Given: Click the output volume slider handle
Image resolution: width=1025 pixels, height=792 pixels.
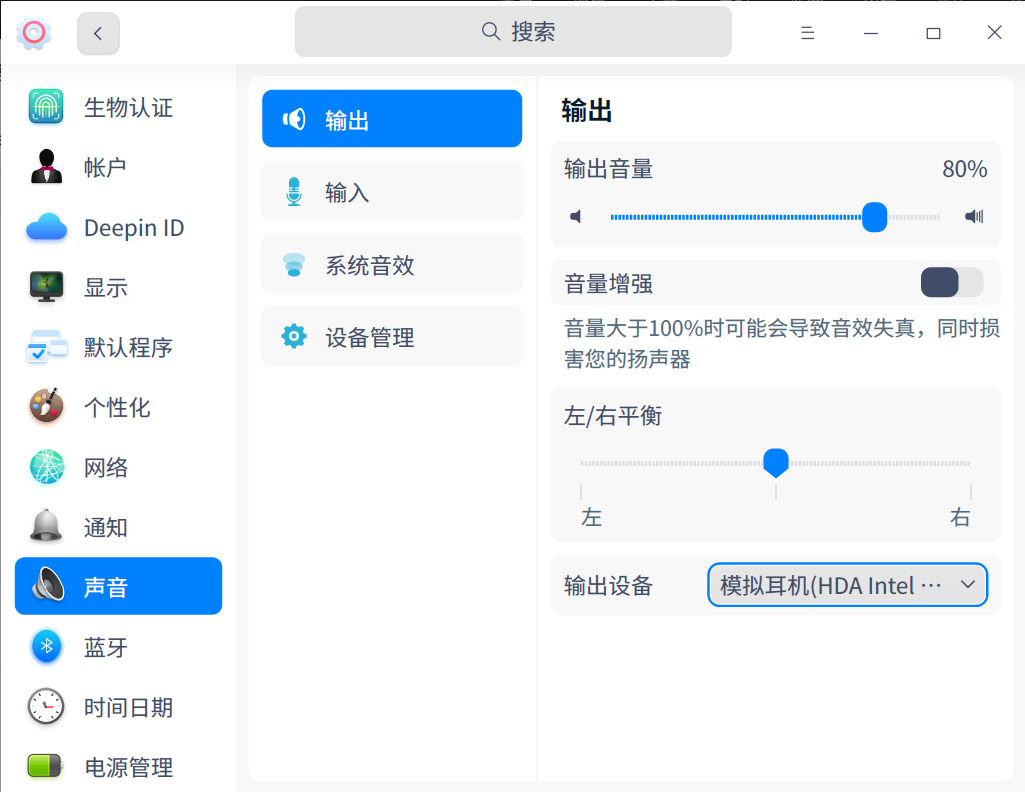Looking at the screenshot, I should (875, 216).
